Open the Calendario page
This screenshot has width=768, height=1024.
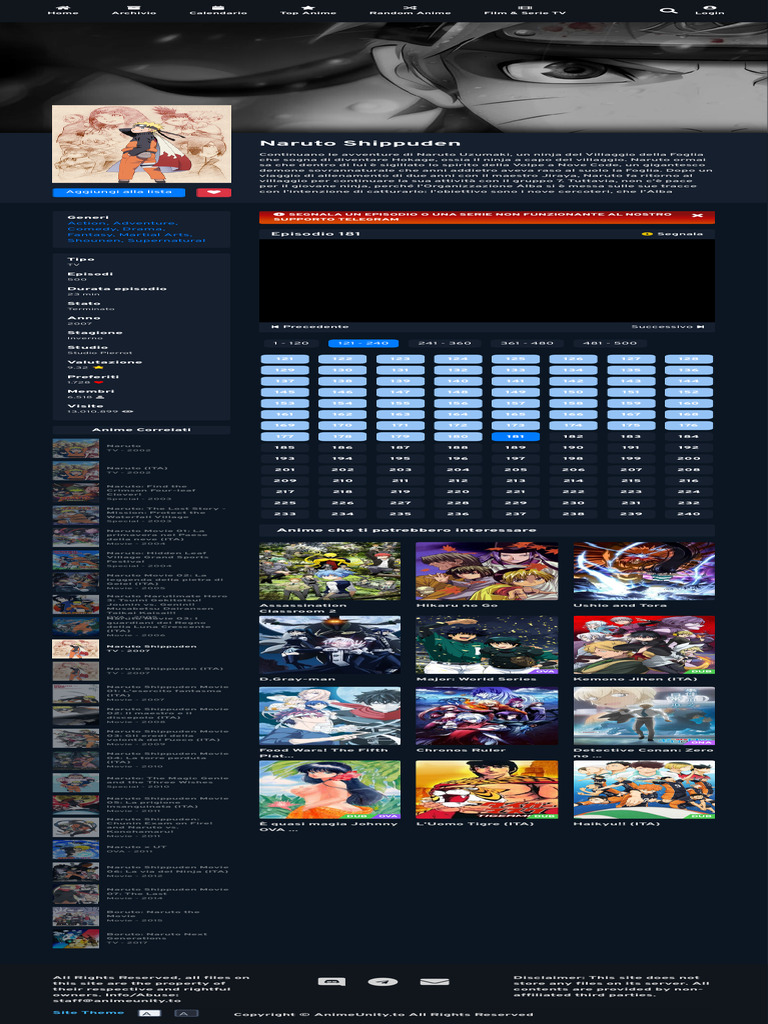[x=218, y=10]
